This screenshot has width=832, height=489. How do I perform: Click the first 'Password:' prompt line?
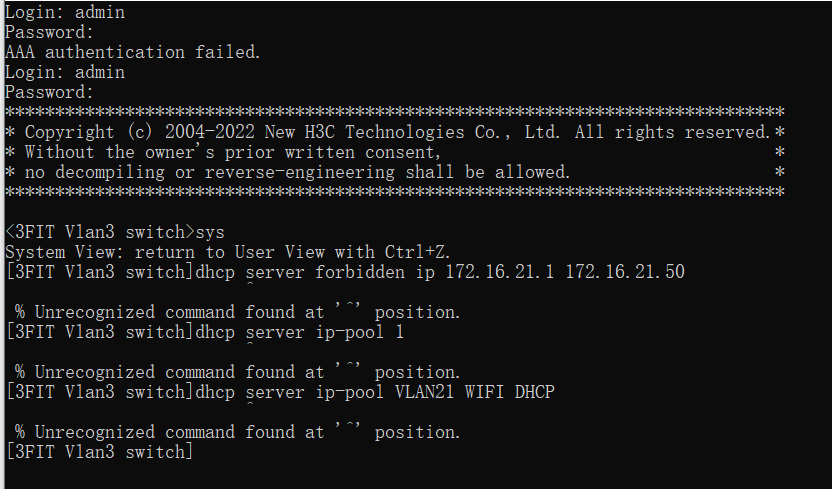[x=49, y=32]
